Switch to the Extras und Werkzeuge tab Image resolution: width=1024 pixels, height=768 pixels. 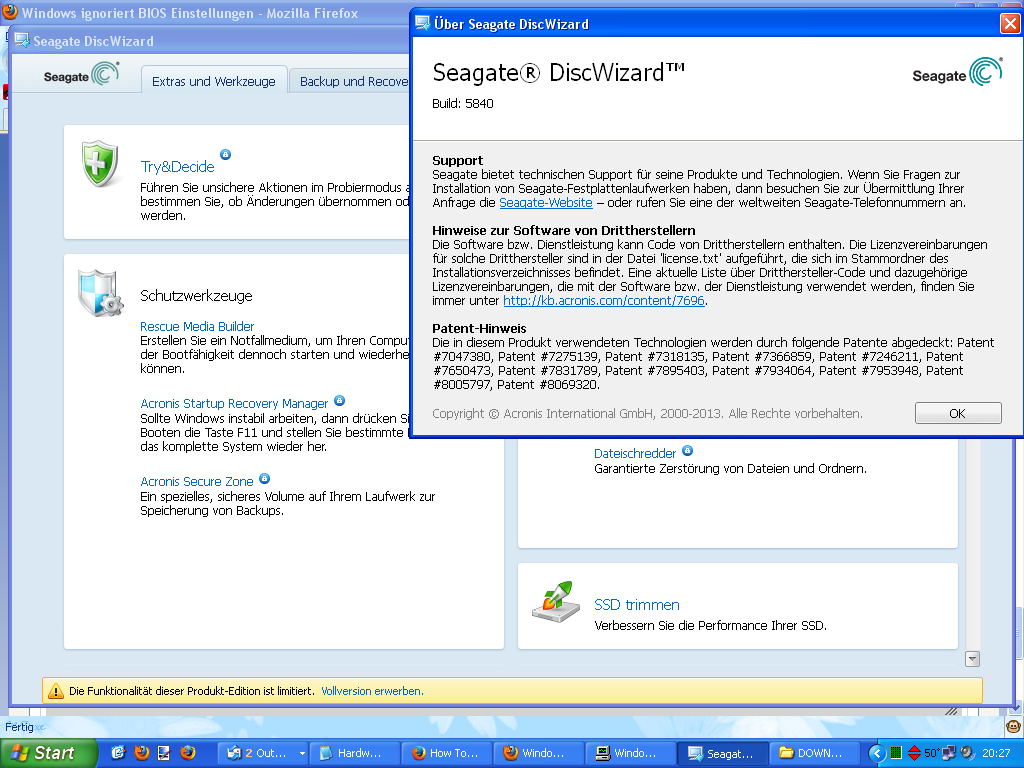(214, 81)
